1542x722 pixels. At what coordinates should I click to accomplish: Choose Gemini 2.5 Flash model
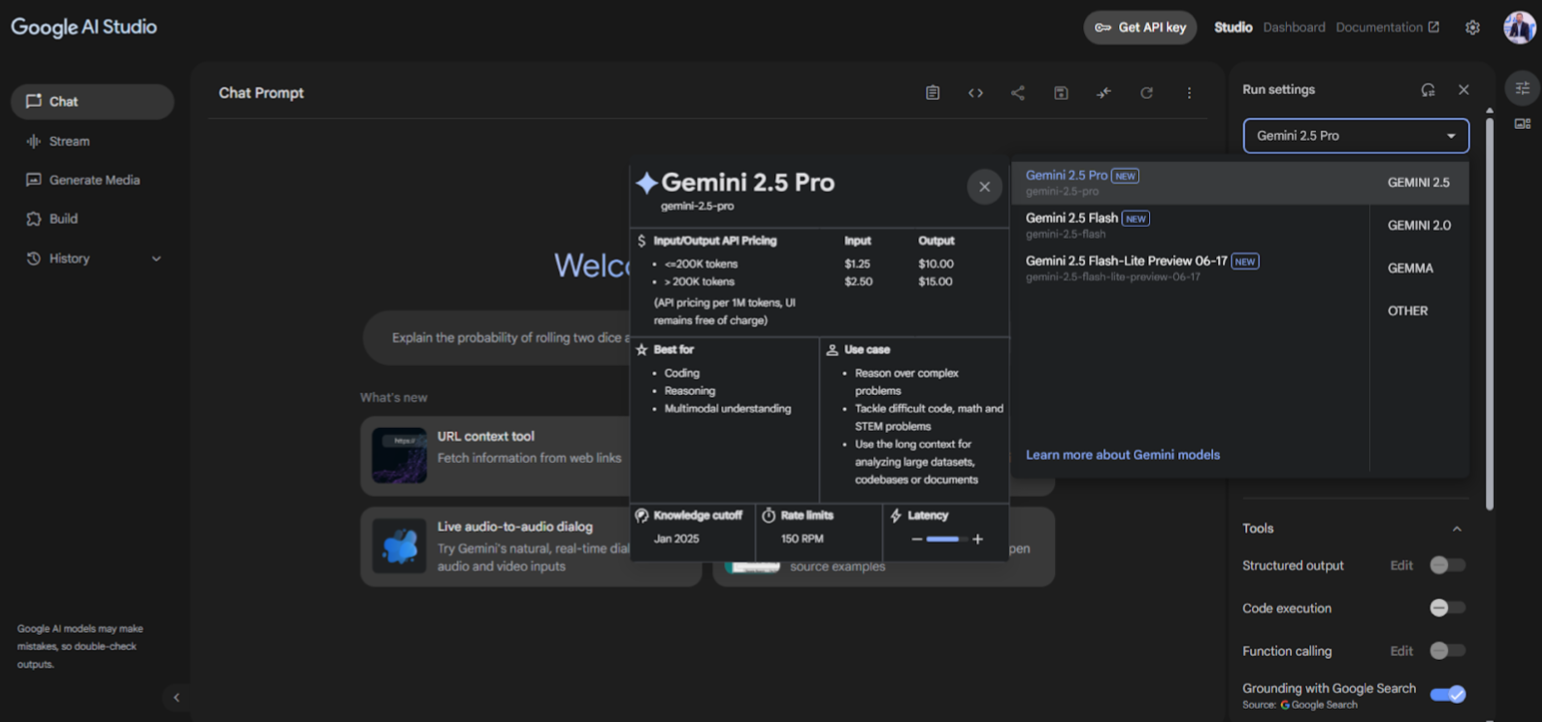1190,225
